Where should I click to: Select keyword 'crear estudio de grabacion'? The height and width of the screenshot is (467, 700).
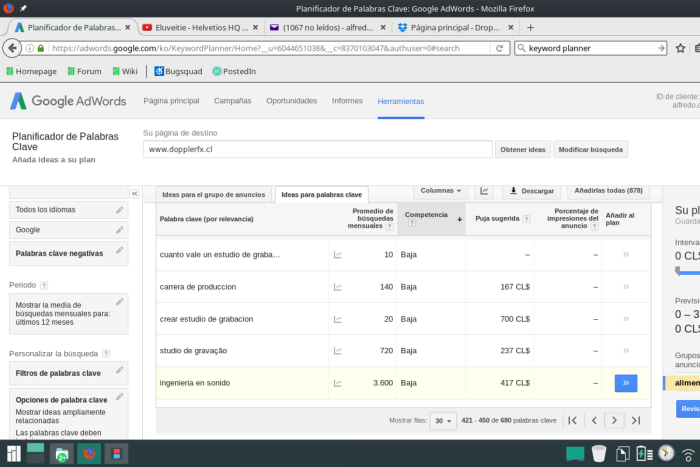coord(206,319)
